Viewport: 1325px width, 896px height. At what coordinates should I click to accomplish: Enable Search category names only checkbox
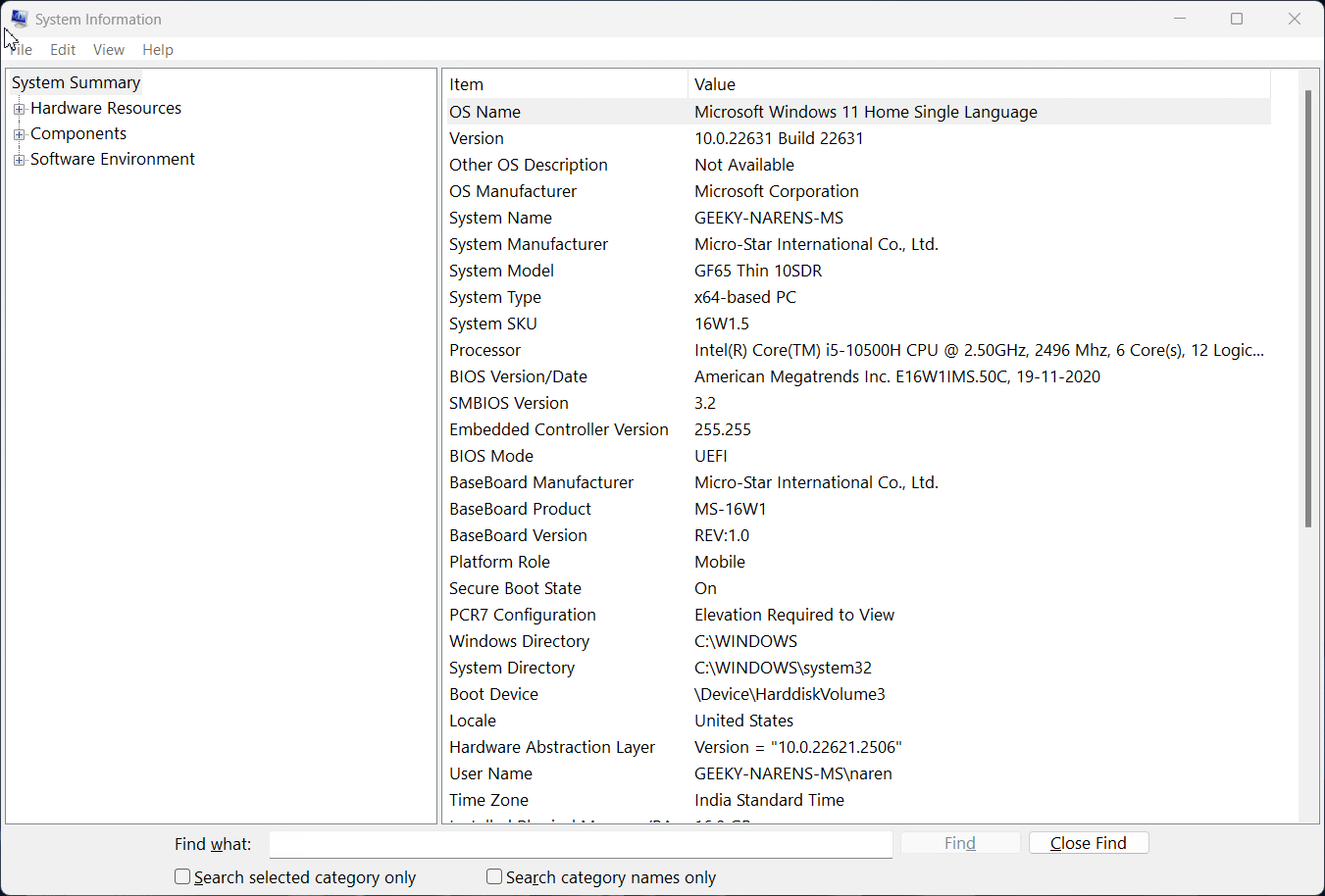click(494, 876)
